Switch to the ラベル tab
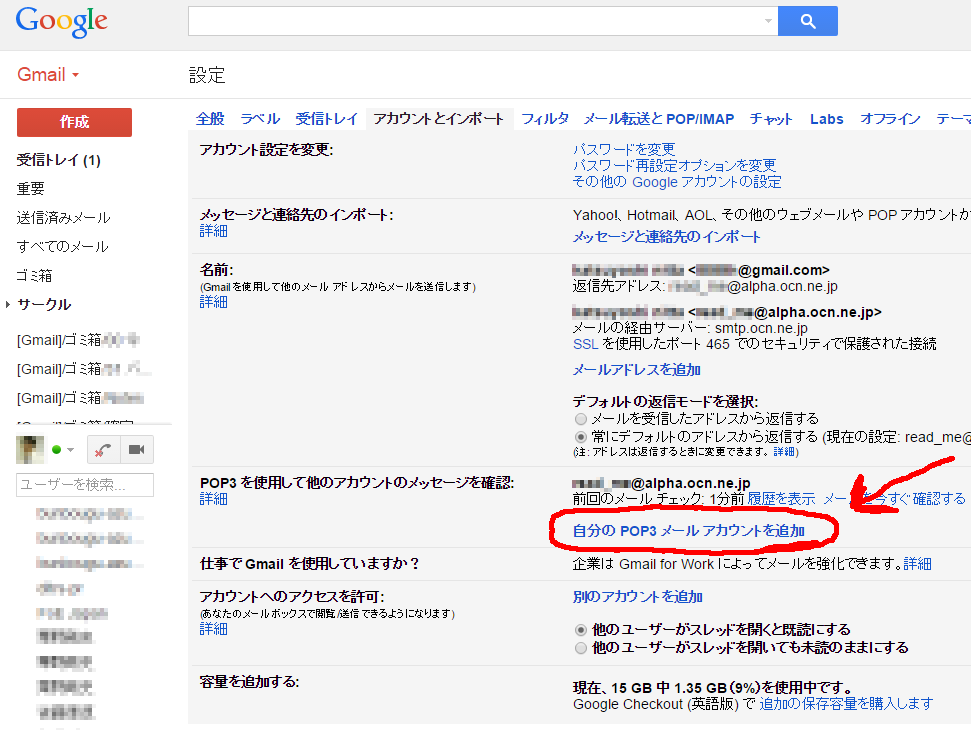 (x=260, y=118)
